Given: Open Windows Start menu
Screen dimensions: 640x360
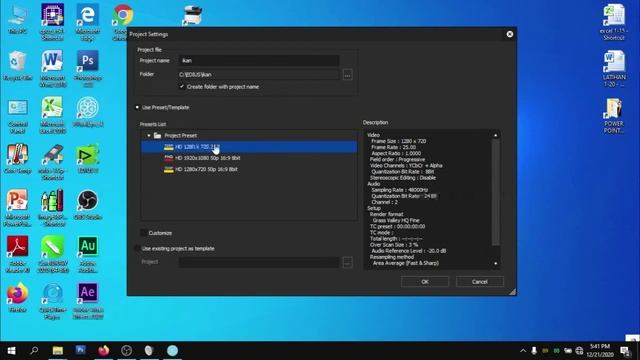Looking at the screenshot, I should pos(11,351).
